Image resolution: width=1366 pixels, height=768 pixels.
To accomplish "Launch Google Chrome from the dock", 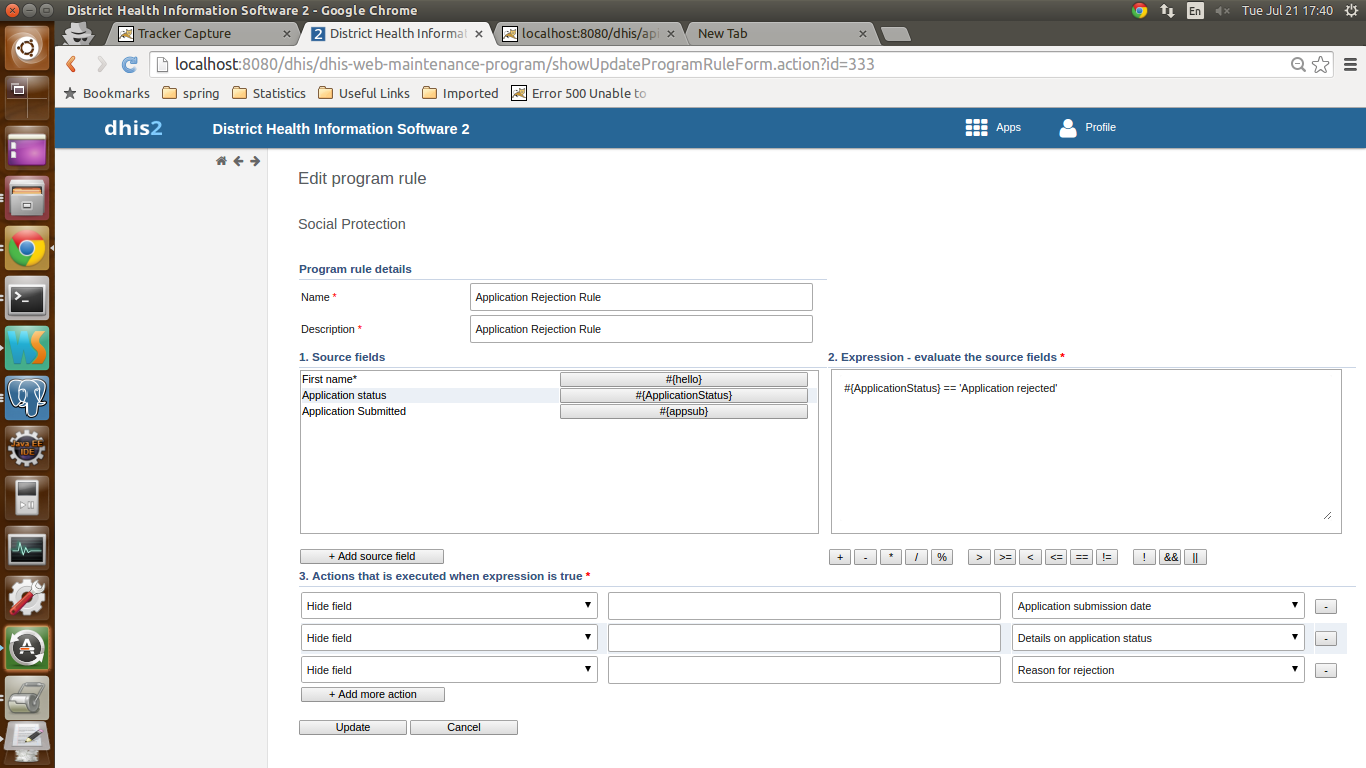I will (27, 248).
